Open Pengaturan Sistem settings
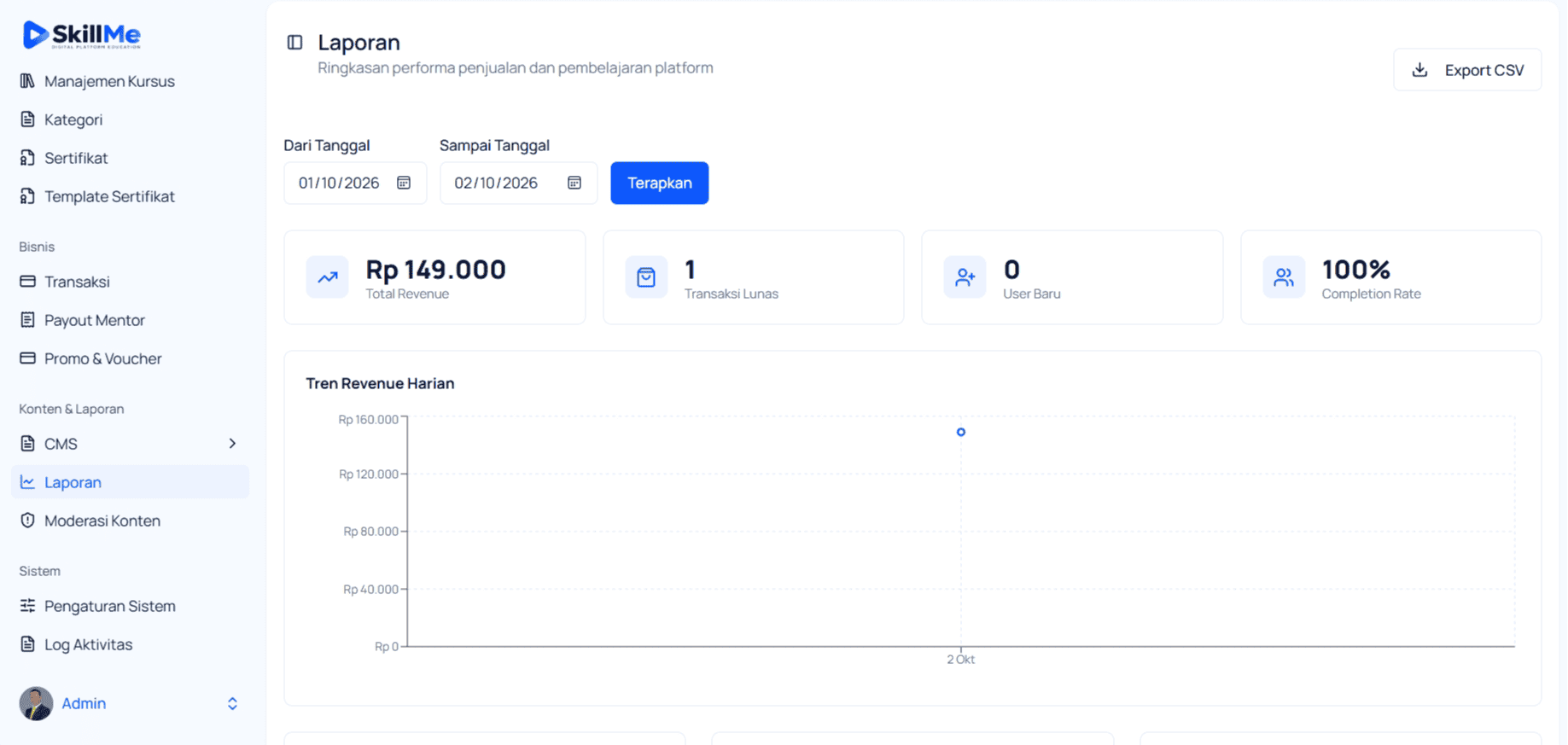 (130, 606)
